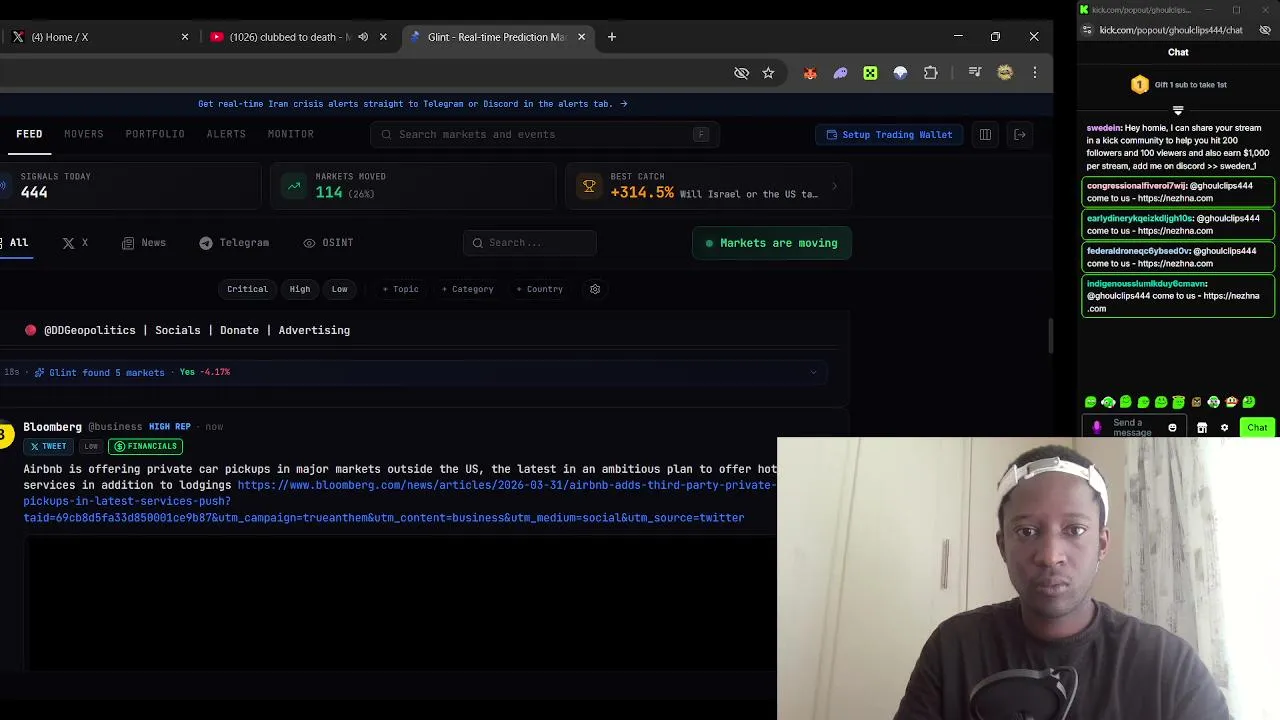This screenshot has width=1280, height=720.
Task: Focus the Search markets and events field
Action: pos(544,134)
